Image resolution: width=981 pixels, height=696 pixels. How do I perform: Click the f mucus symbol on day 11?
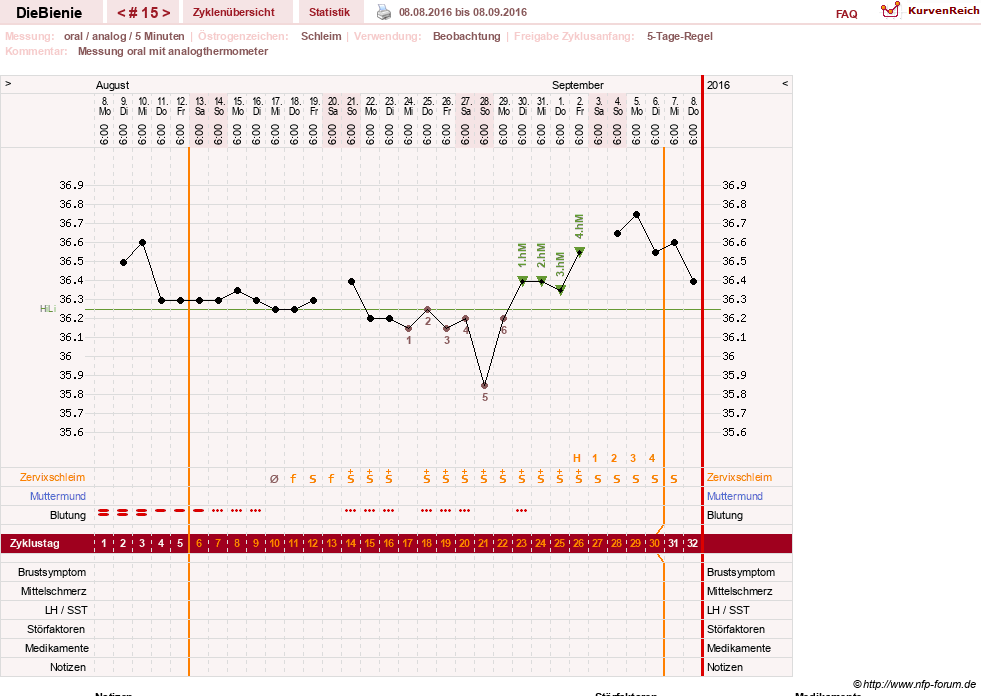[293, 479]
